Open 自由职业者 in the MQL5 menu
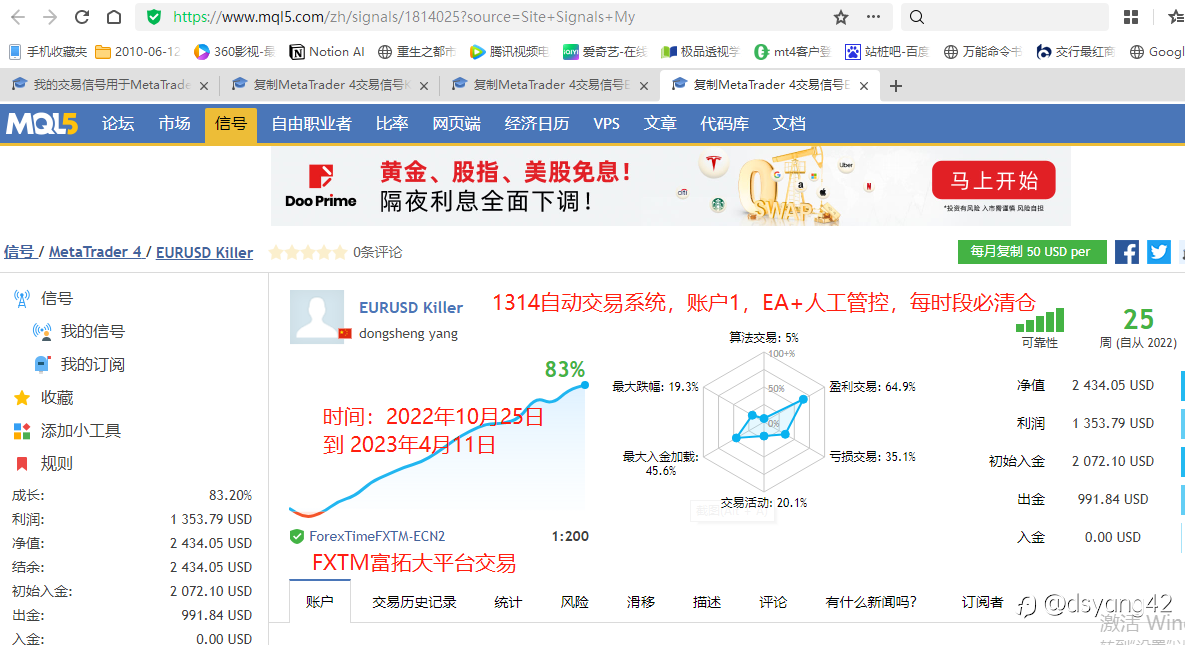 point(311,124)
